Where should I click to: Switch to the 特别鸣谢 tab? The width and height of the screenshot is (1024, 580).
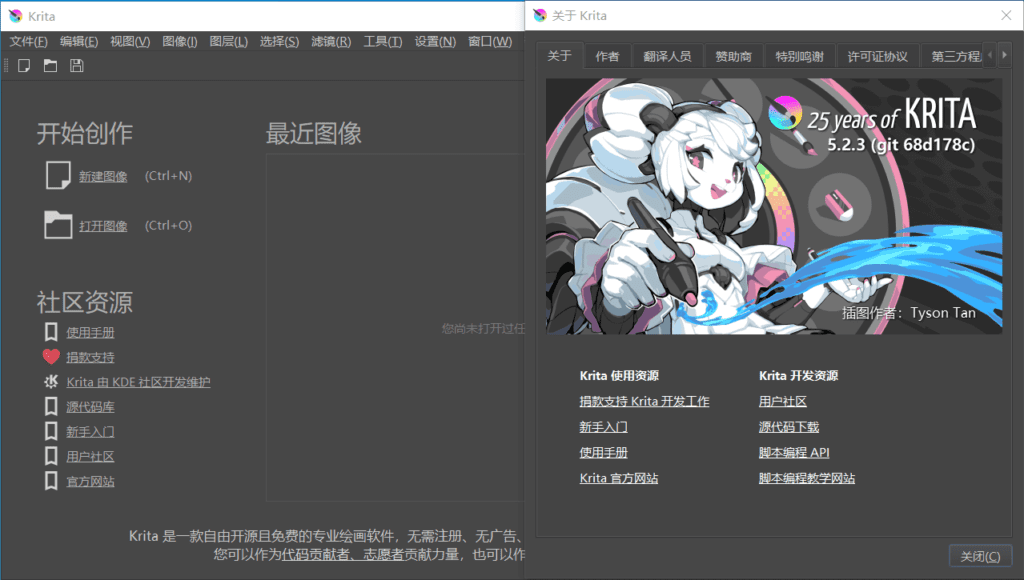coord(799,57)
